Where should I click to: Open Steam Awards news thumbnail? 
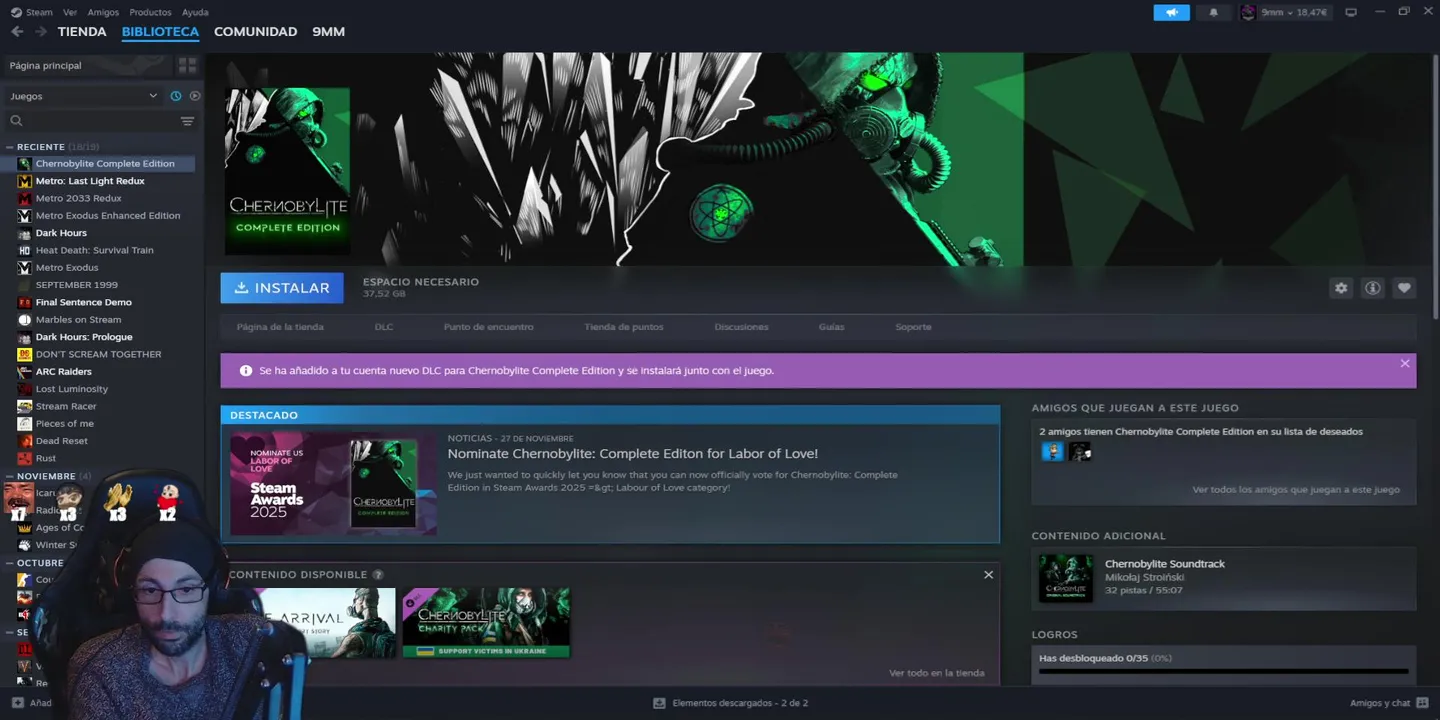(x=333, y=483)
